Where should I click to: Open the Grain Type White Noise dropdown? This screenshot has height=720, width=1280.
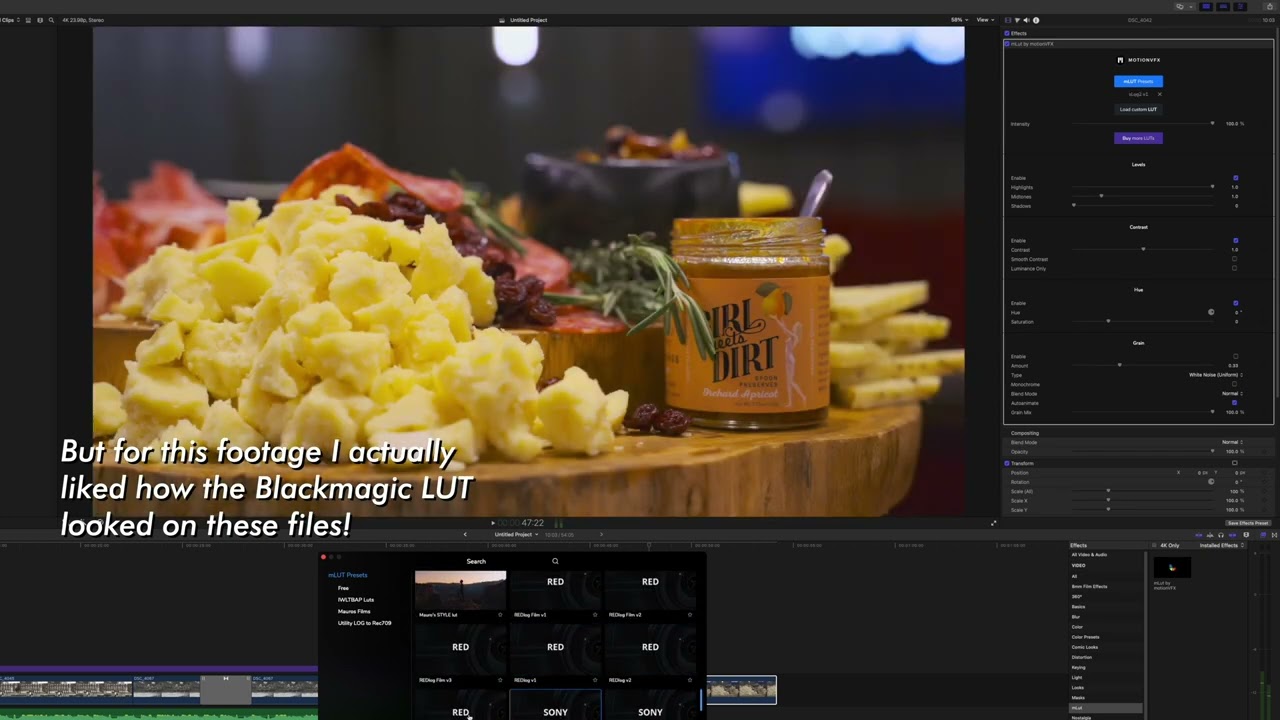pyautogui.click(x=1216, y=375)
